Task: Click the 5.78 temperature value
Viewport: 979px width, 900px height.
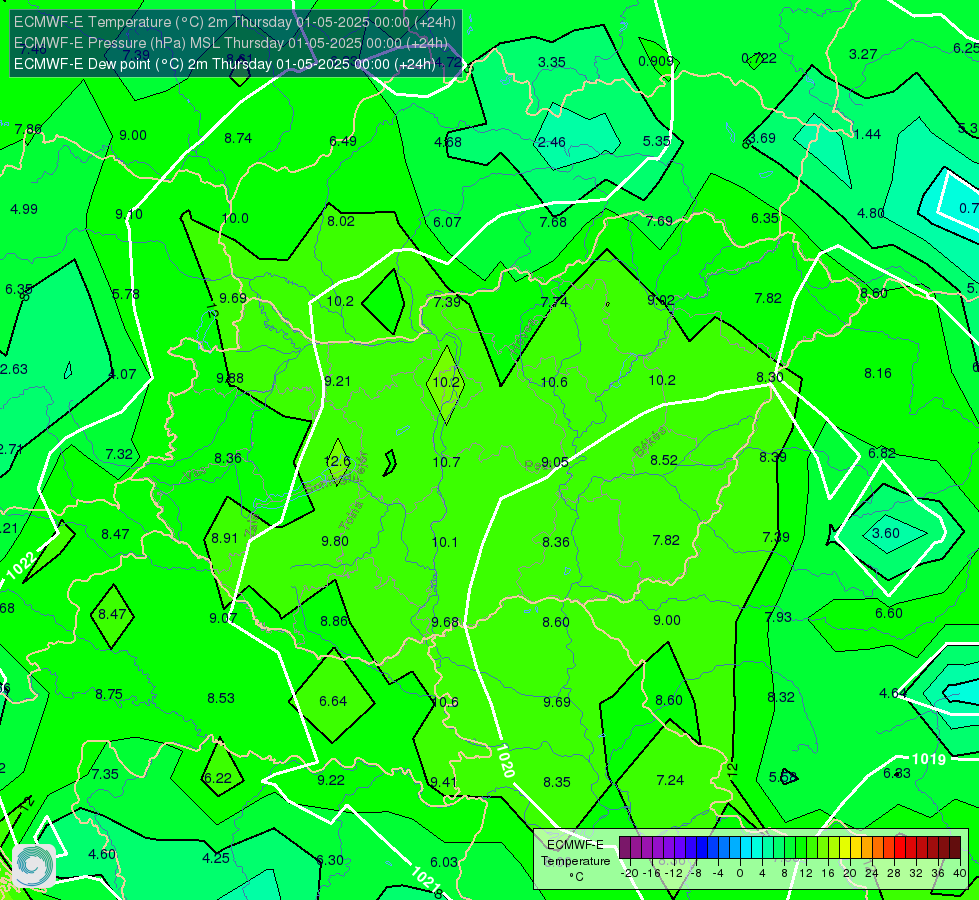Action: tap(125, 294)
